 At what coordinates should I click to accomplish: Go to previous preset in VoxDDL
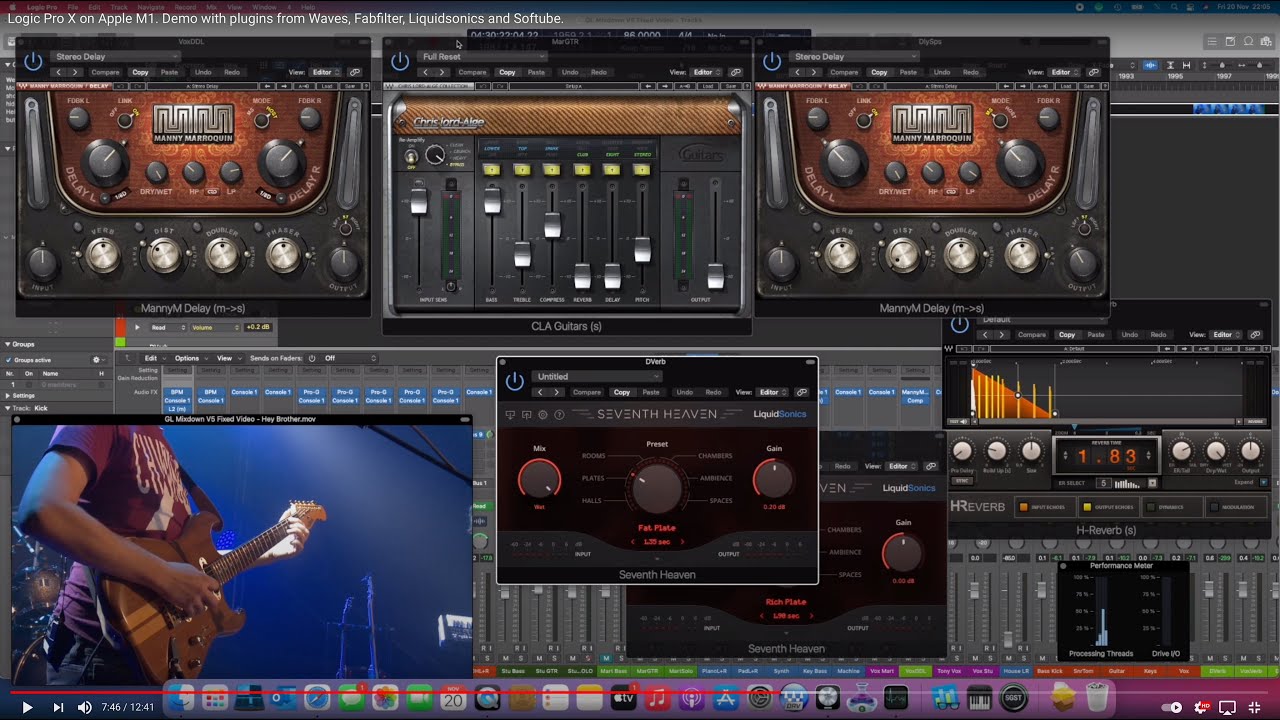click(x=59, y=72)
